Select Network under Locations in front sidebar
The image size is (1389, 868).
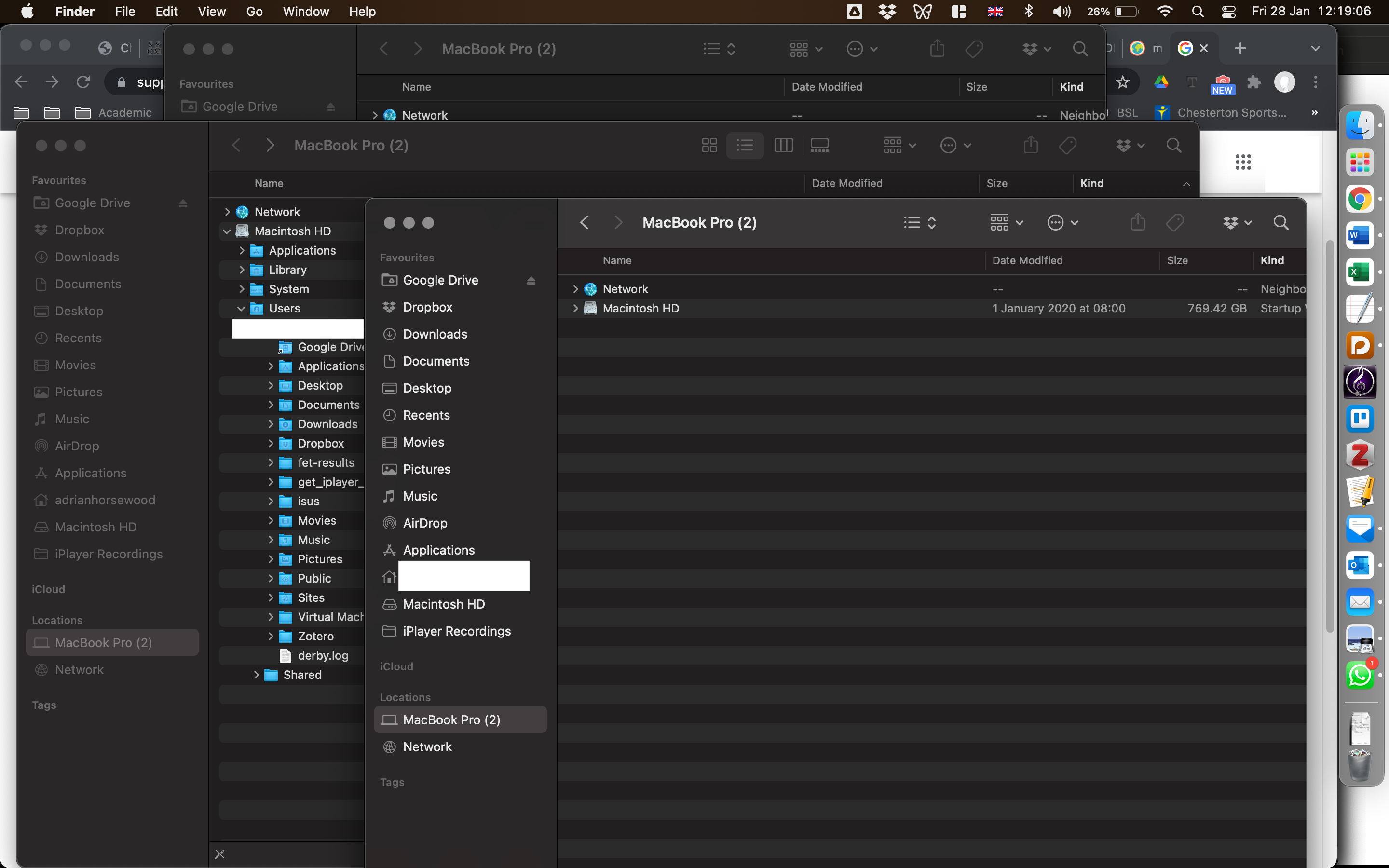point(428,747)
